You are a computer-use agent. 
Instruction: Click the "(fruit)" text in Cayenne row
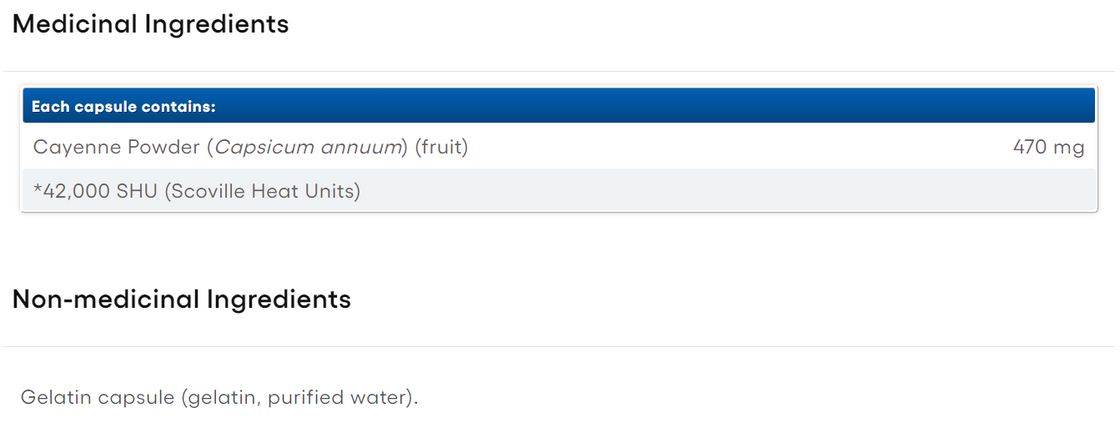(441, 148)
